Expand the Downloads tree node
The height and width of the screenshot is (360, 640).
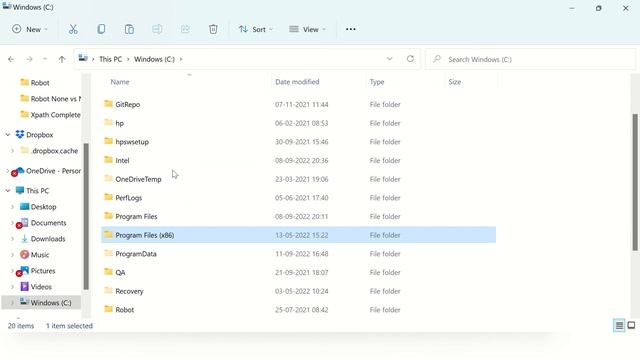pyautogui.click(x=12, y=239)
